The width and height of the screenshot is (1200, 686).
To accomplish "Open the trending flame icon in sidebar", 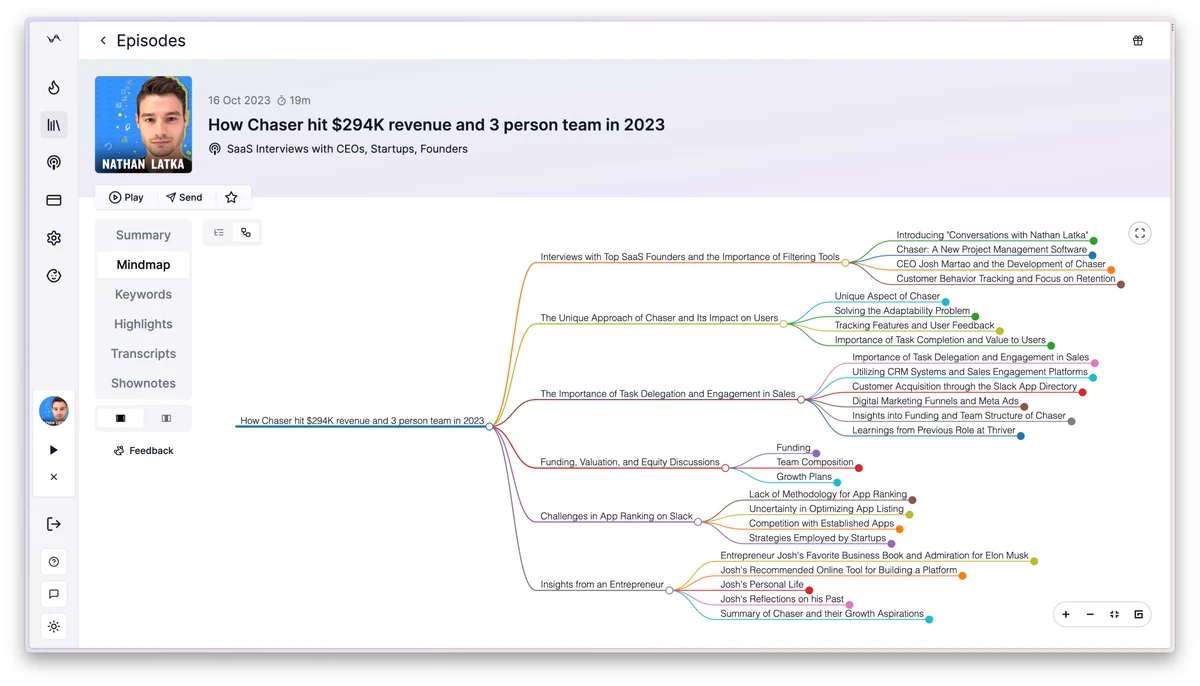I will (x=54, y=88).
